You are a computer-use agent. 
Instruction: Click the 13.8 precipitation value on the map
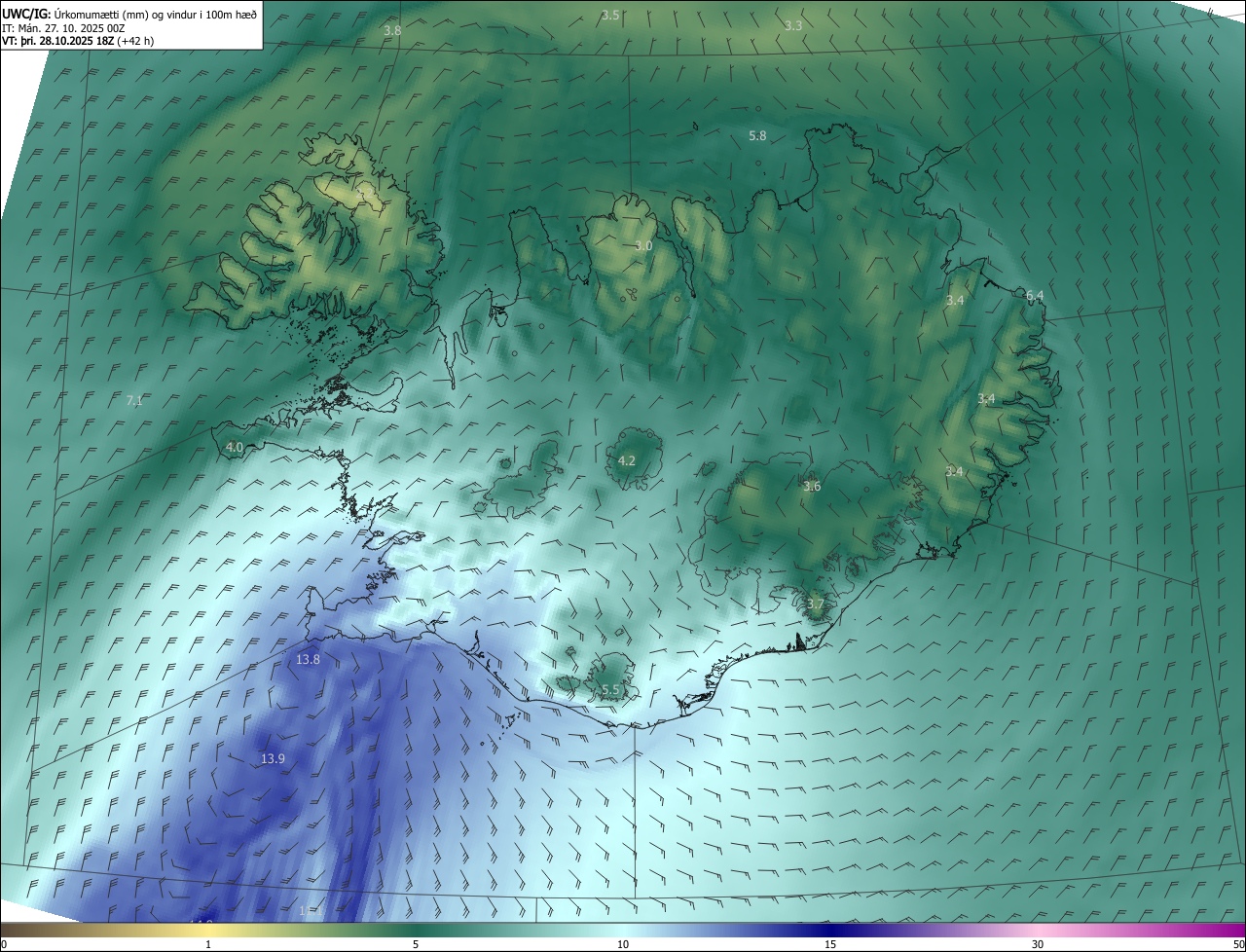[308, 660]
